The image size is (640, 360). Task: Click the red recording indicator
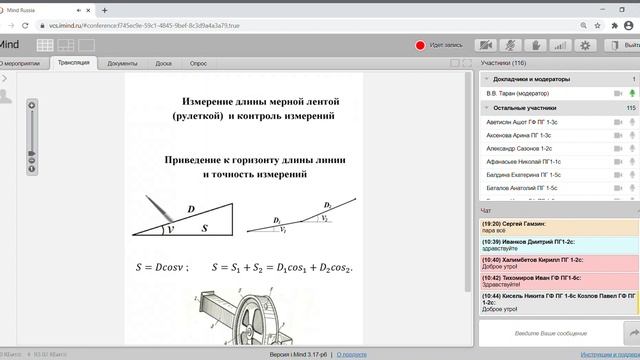420,45
